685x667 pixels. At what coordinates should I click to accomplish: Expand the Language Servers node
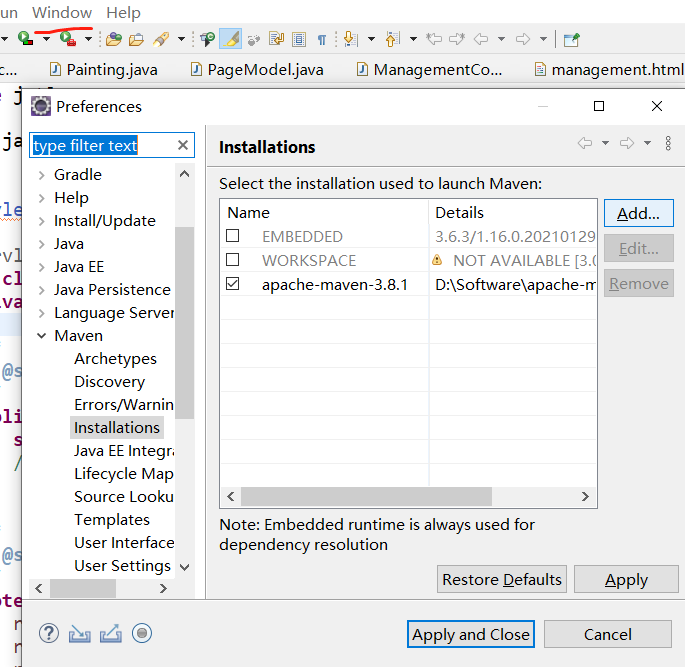click(x=42, y=313)
